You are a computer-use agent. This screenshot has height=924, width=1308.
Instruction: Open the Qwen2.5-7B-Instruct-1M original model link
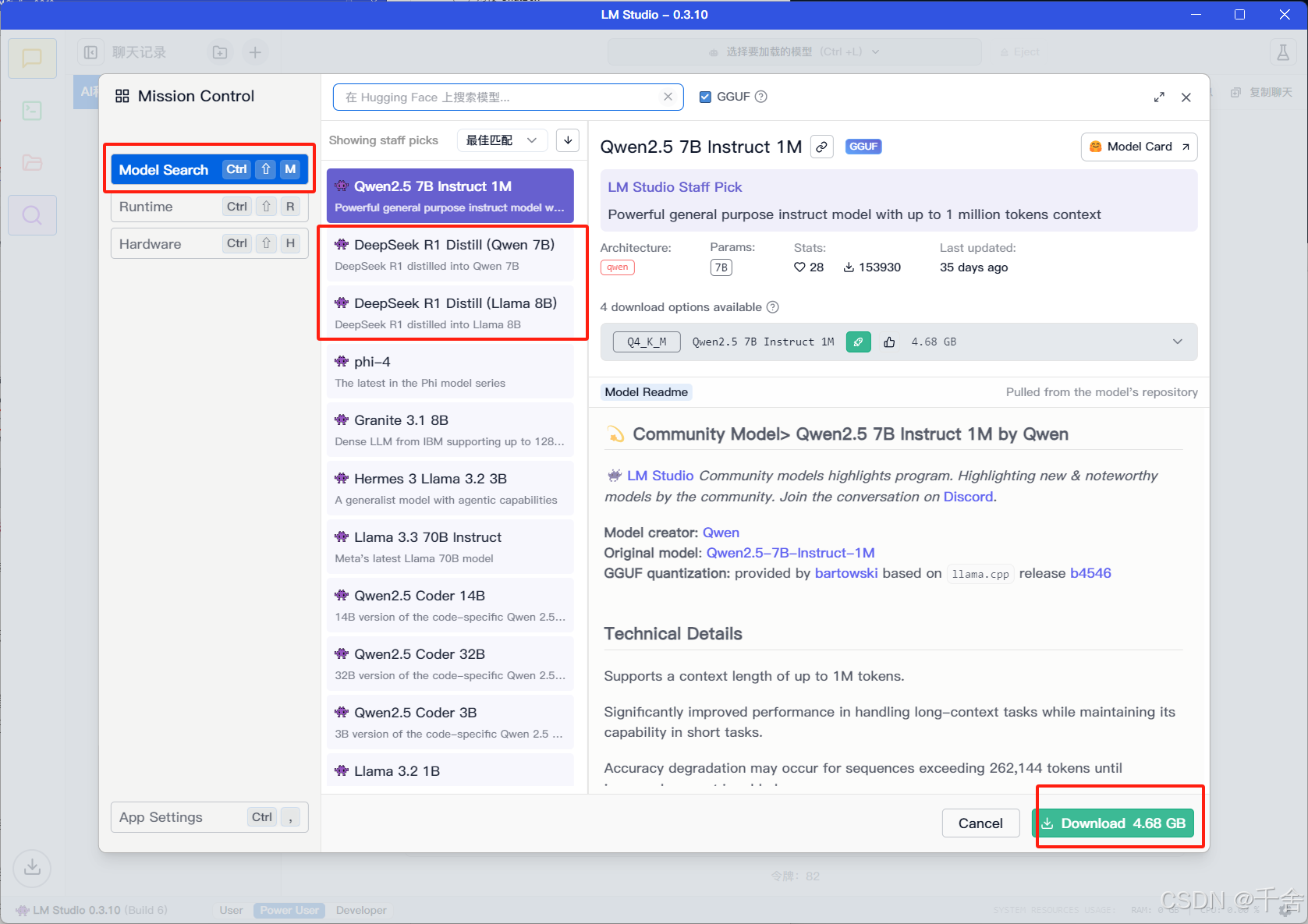coord(790,553)
